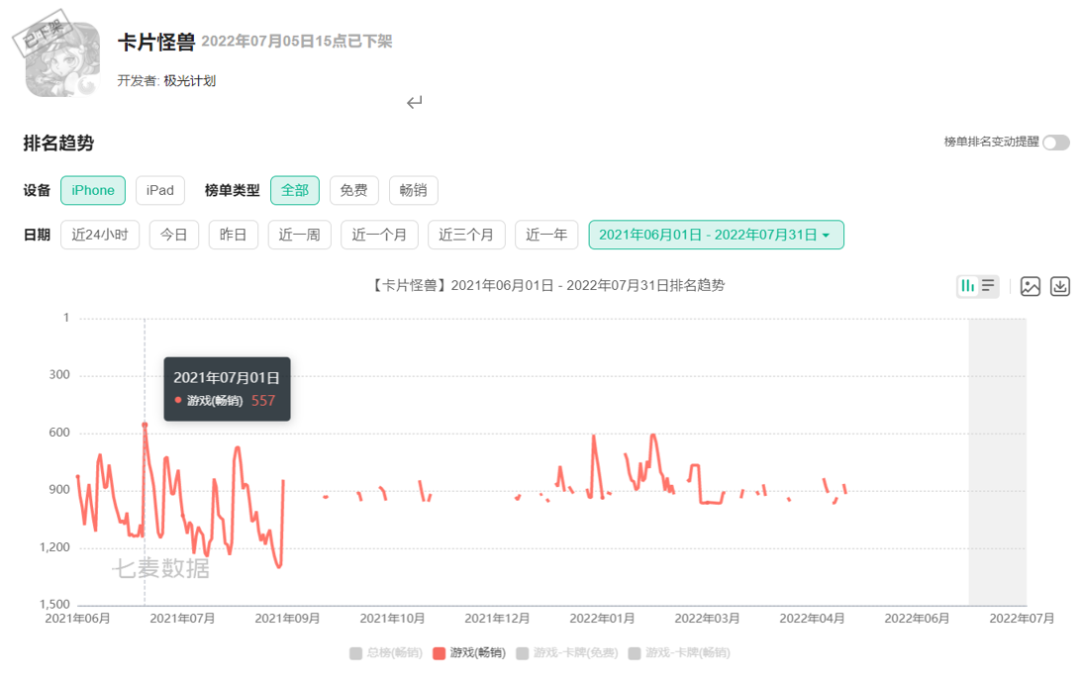The width and height of the screenshot is (1080, 681).
Task: Set date range to 近一年
Action: [546, 235]
